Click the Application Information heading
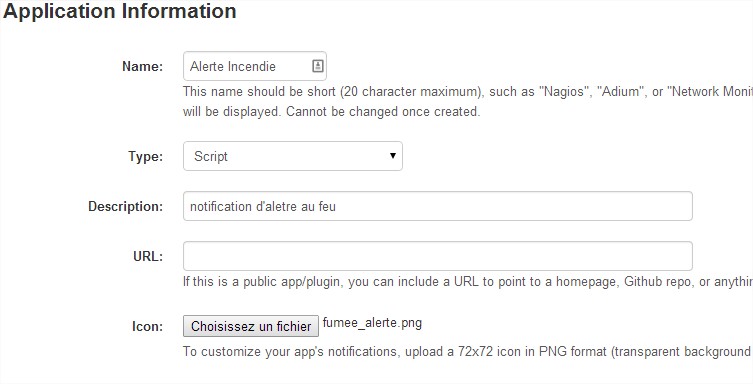This screenshot has width=753, height=384. (120, 11)
